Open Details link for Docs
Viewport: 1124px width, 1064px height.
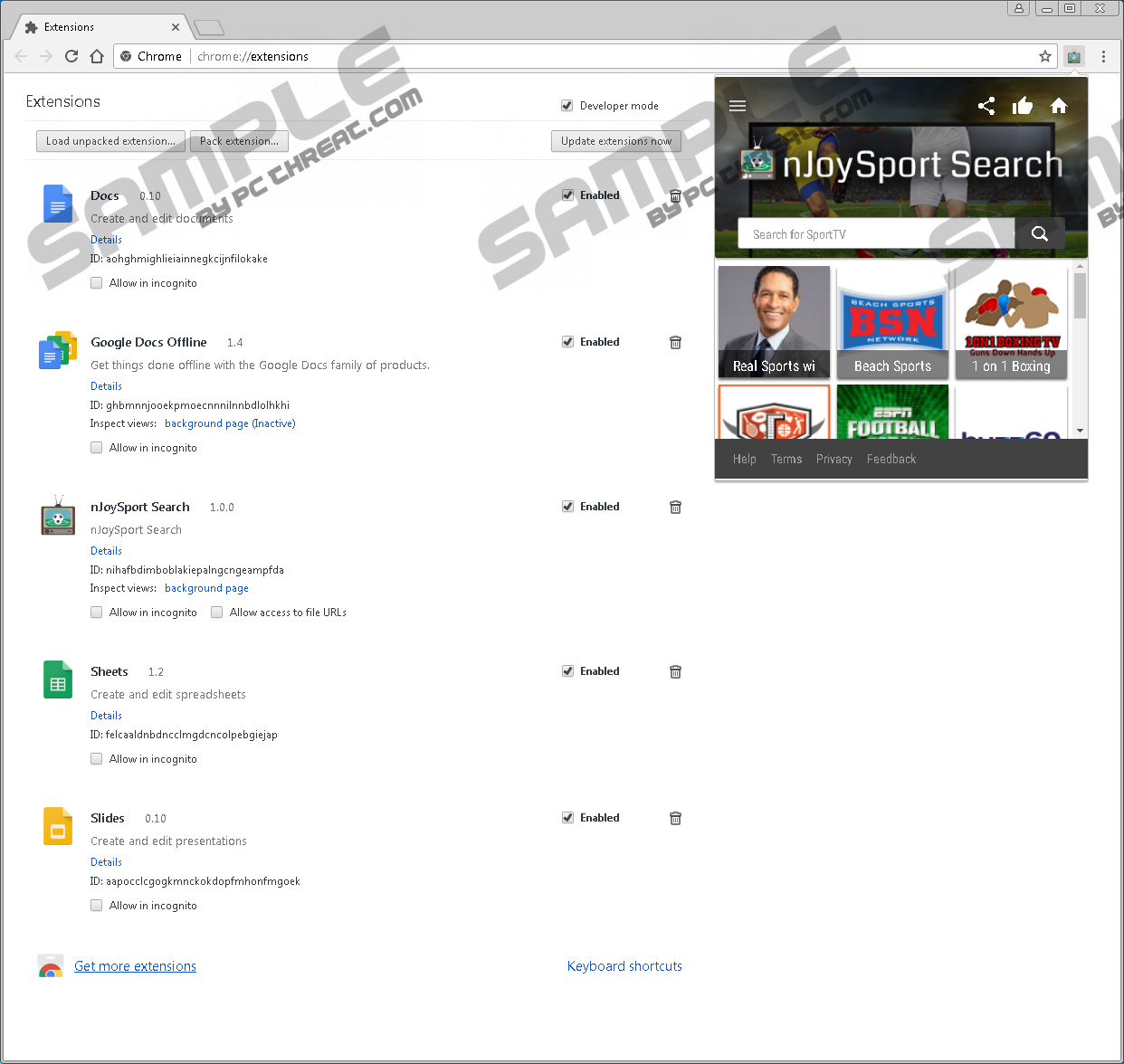click(x=106, y=240)
